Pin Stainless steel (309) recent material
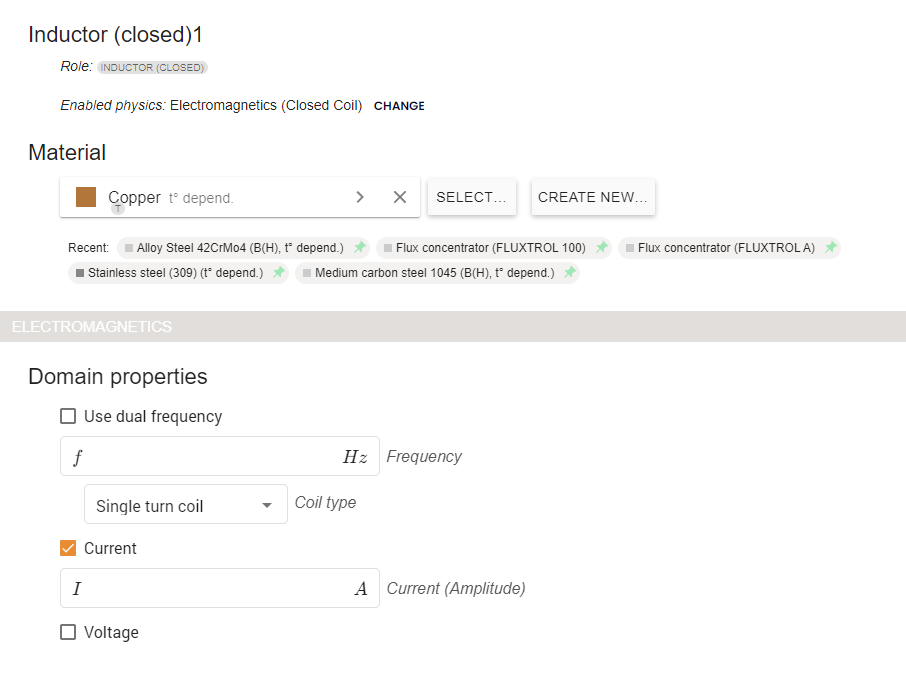906x697 pixels. [279, 273]
